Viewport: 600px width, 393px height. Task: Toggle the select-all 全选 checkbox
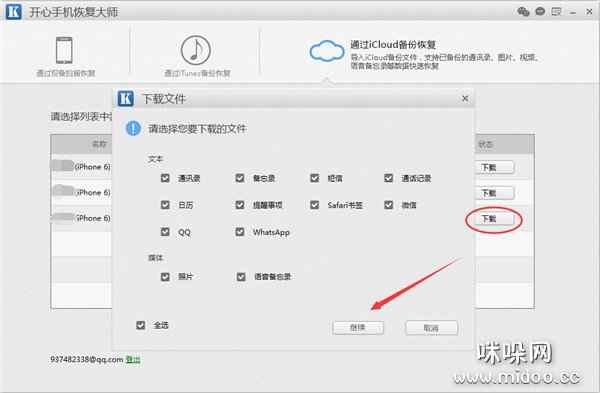[140, 325]
